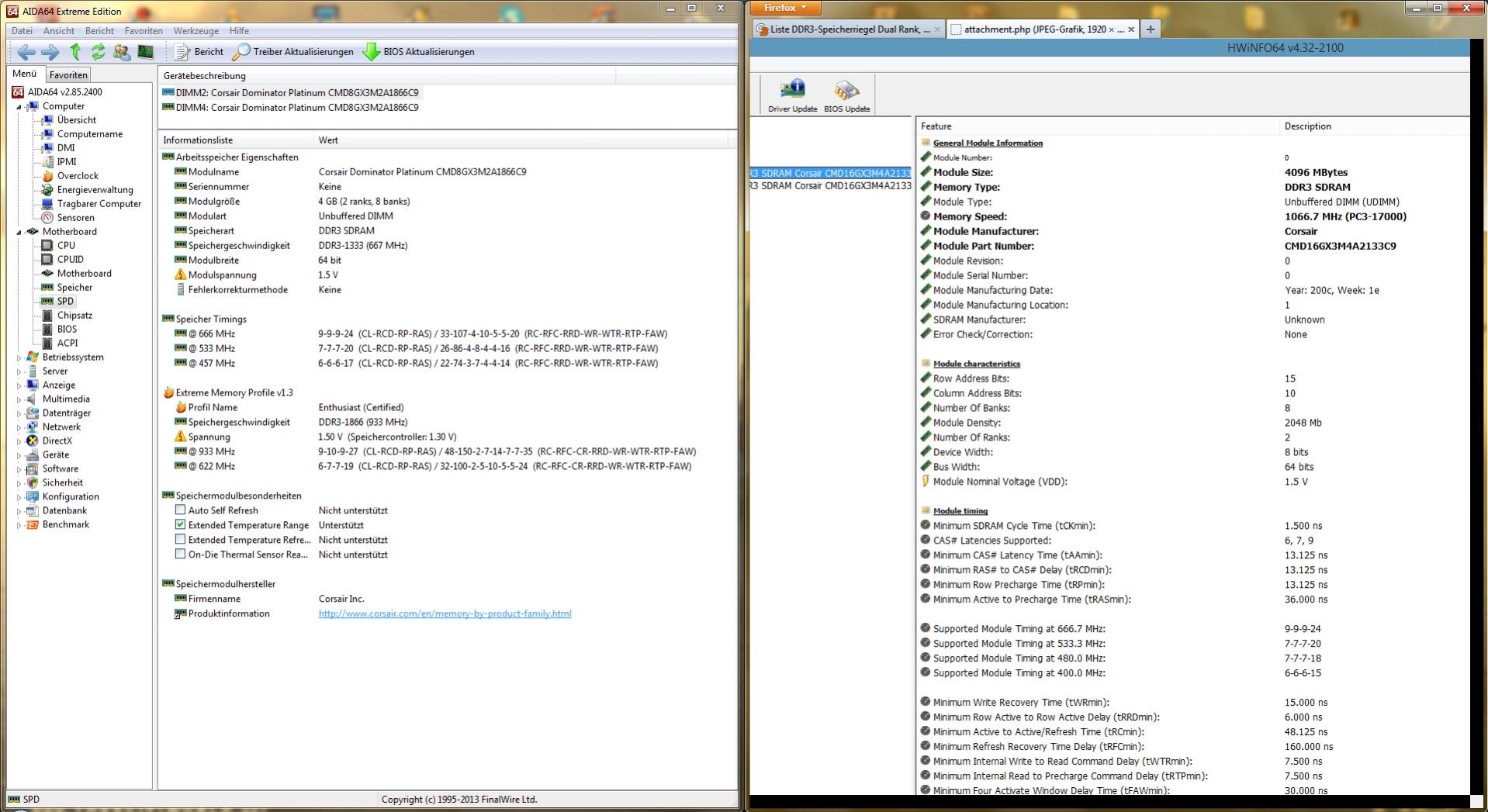The width and height of the screenshot is (1488, 812).
Task: Open the DMI tree entry
Action: click(x=66, y=148)
